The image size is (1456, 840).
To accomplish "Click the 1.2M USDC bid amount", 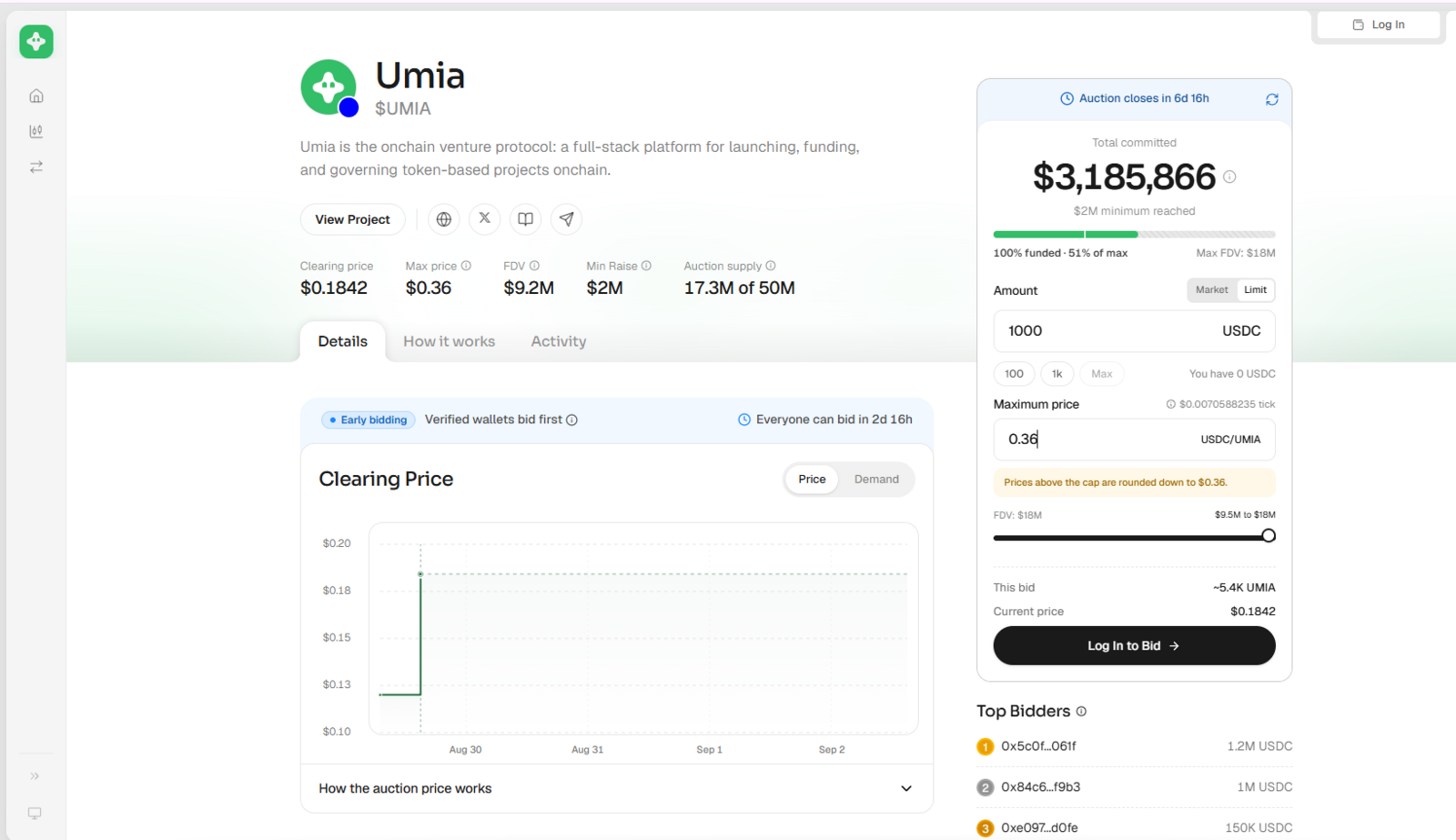I will (x=1259, y=746).
